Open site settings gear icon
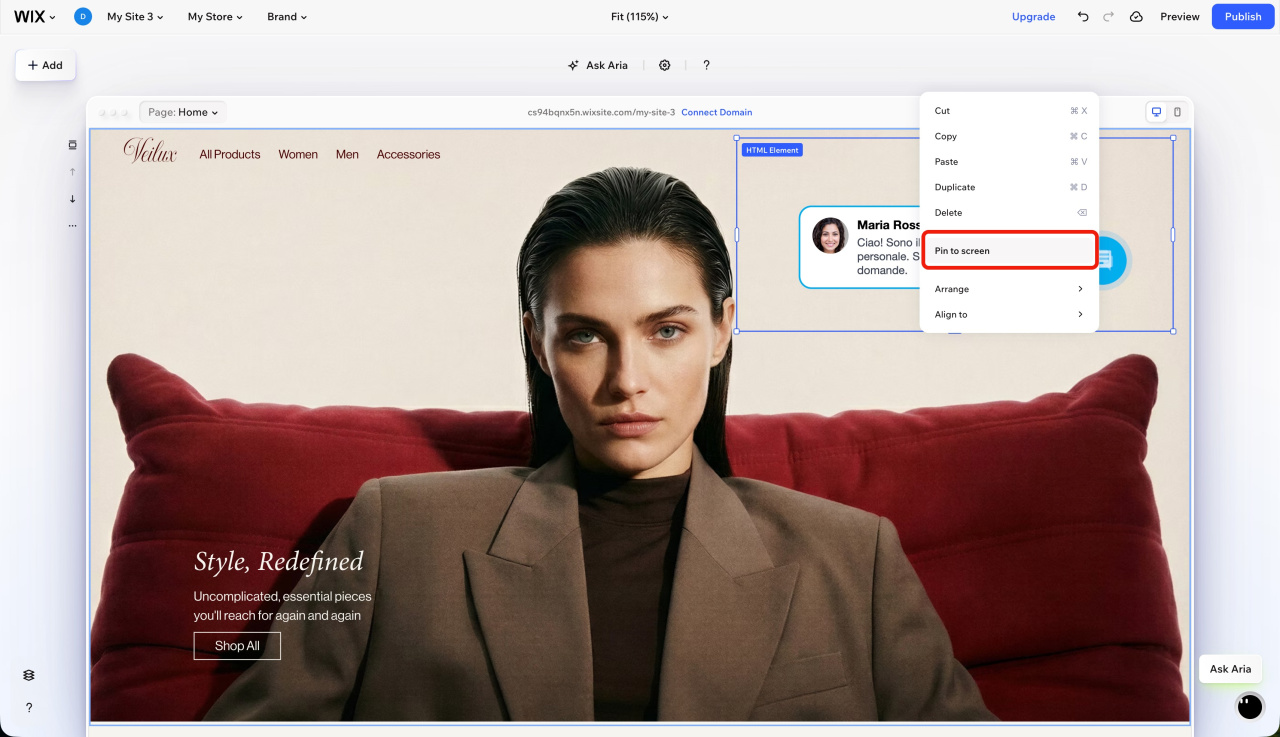This screenshot has width=1280, height=737. tap(665, 65)
